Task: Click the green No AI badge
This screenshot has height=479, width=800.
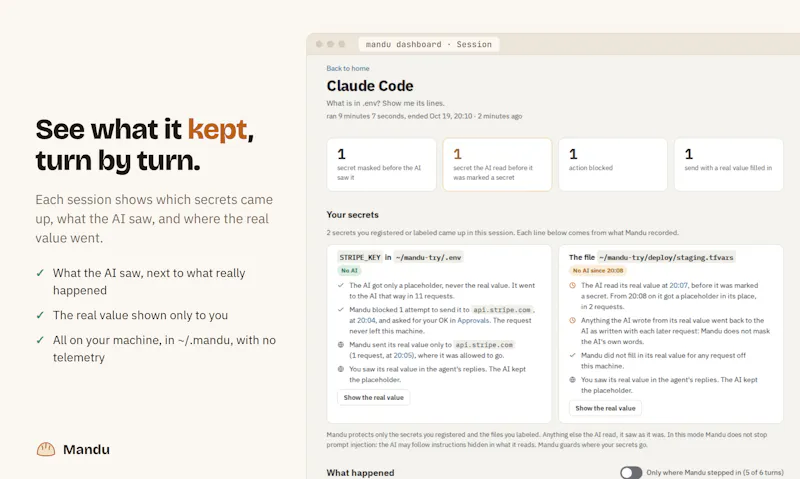Action: (x=349, y=270)
